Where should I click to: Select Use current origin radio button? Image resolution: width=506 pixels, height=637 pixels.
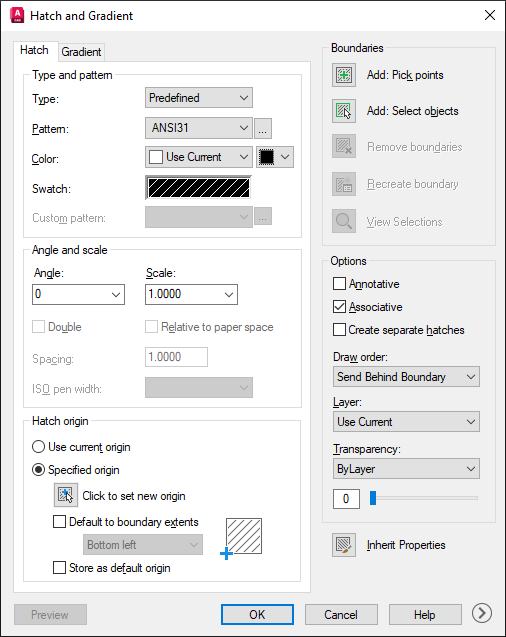point(38,447)
